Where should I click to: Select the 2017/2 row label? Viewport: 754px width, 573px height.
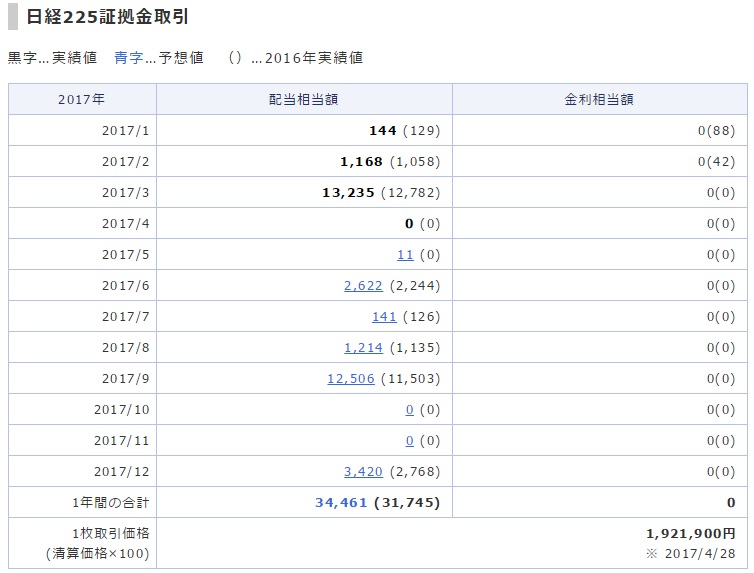(x=126, y=162)
